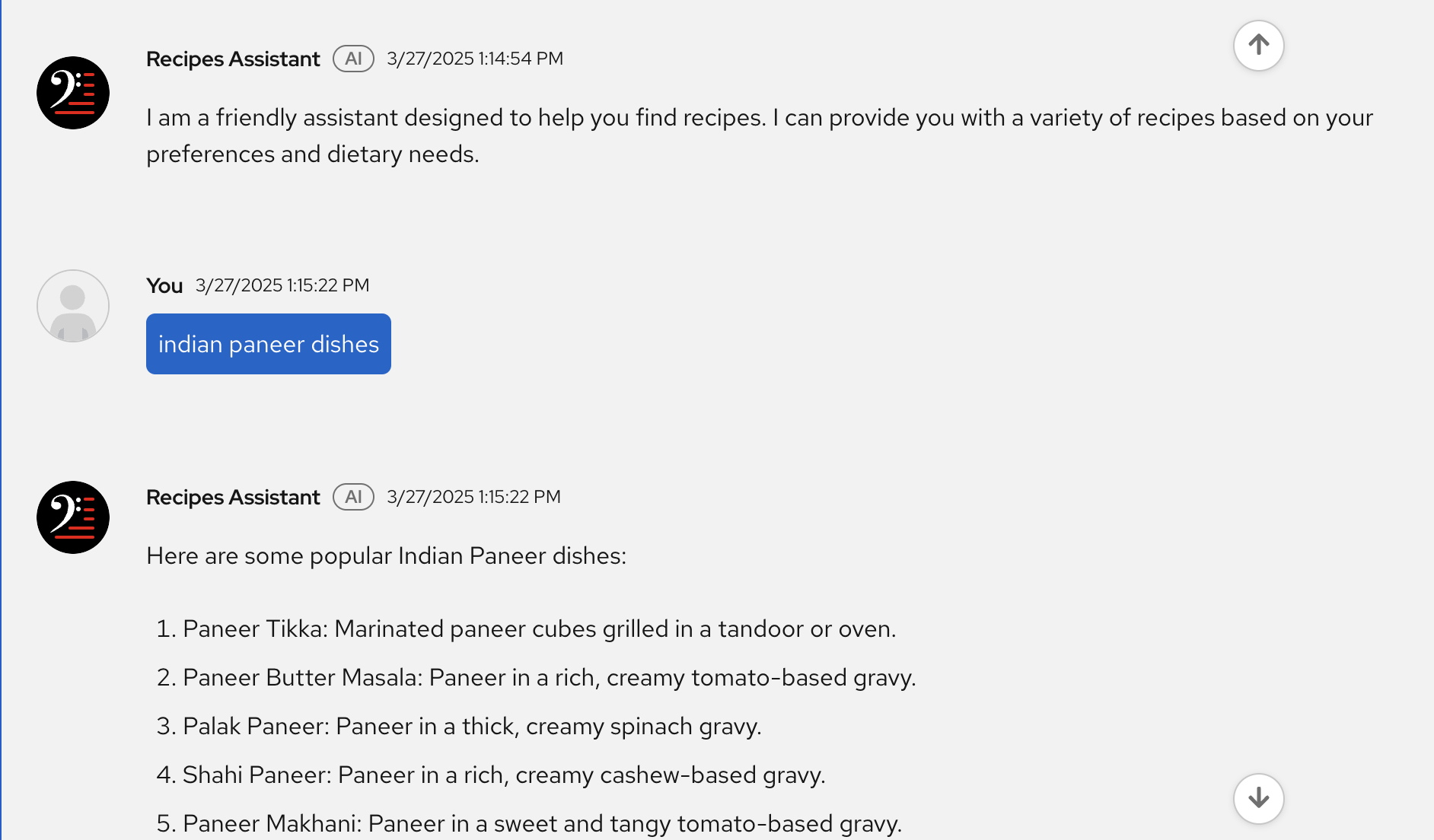This screenshot has width=1434, height=840.
Task: Click the 'You' sender name
Action: coord(164,285)
